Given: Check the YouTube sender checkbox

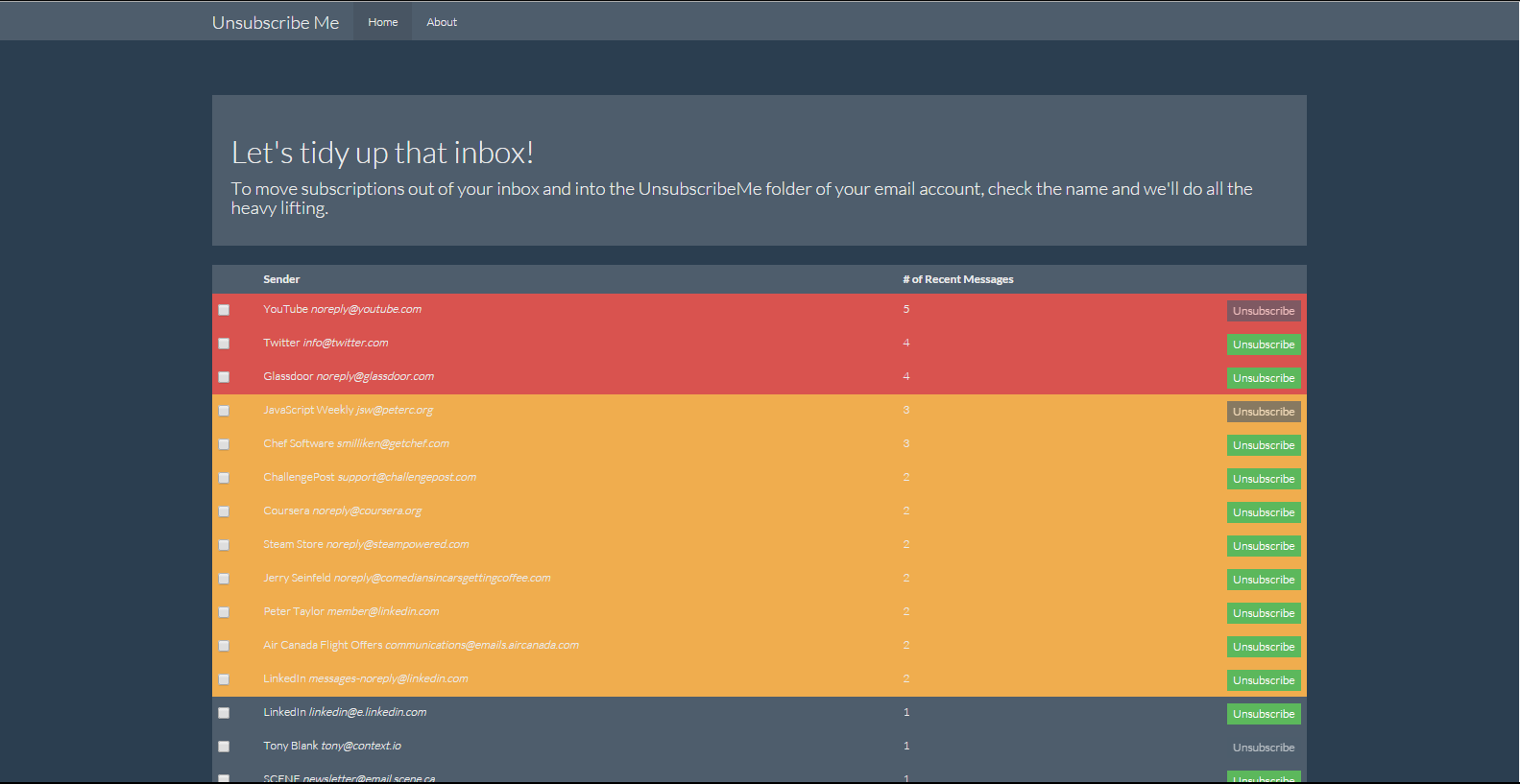Looking at the screenshot, I should 224,310.
